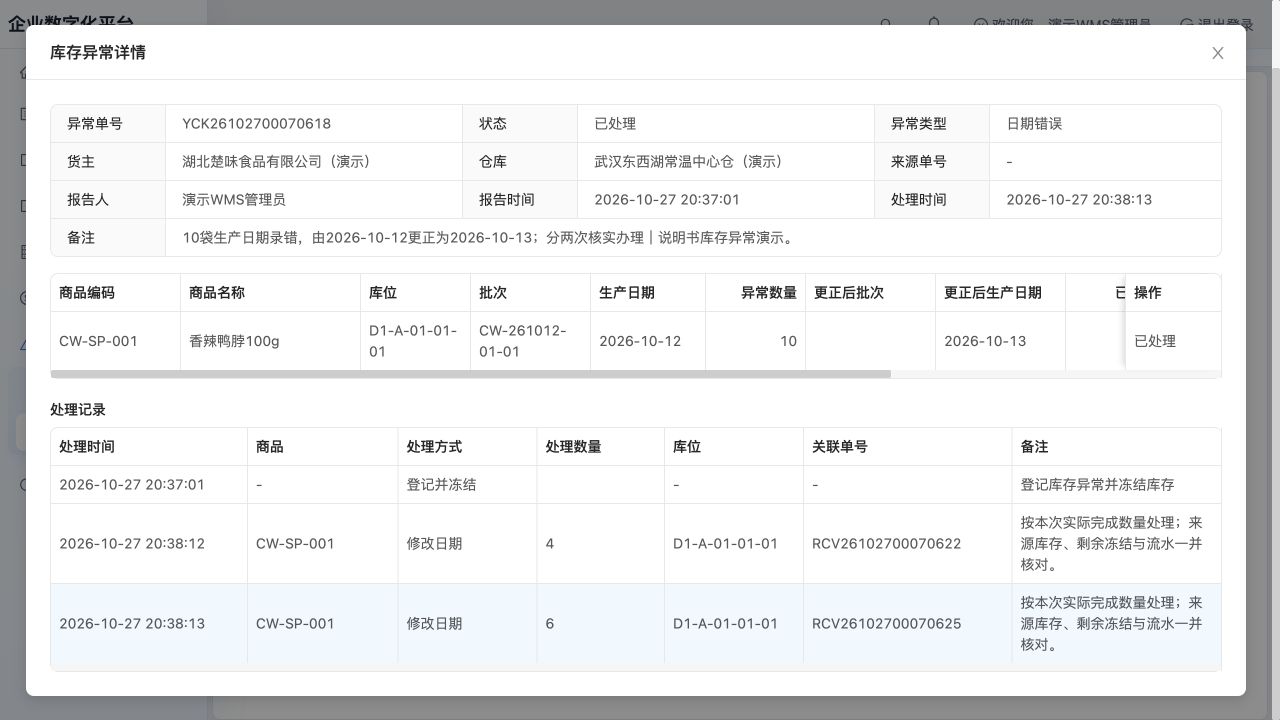
Task: Click product name 香辣鸭脖100g
Action: click(x=234, y=341)
